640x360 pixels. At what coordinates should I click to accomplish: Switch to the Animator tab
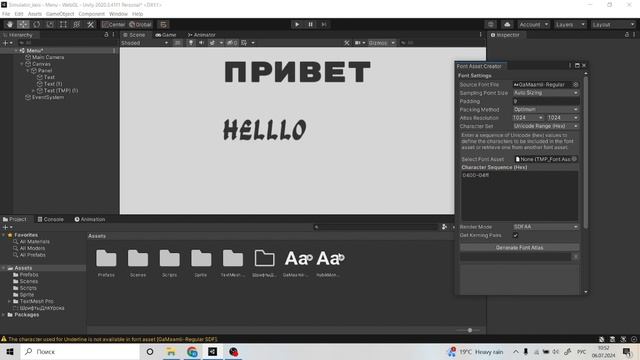[x=201, y=35]
